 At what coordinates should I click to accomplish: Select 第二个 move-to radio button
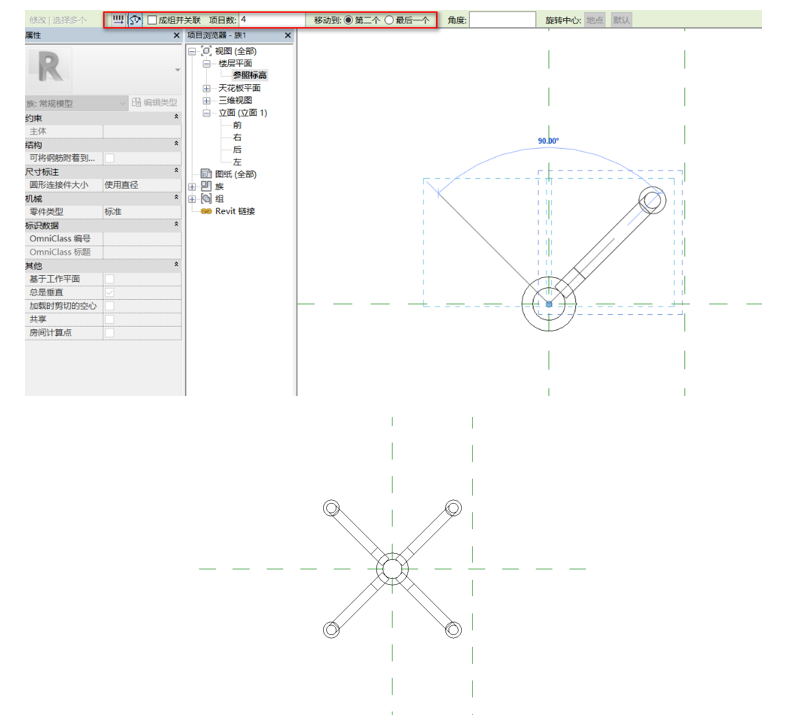click(348, 20)
